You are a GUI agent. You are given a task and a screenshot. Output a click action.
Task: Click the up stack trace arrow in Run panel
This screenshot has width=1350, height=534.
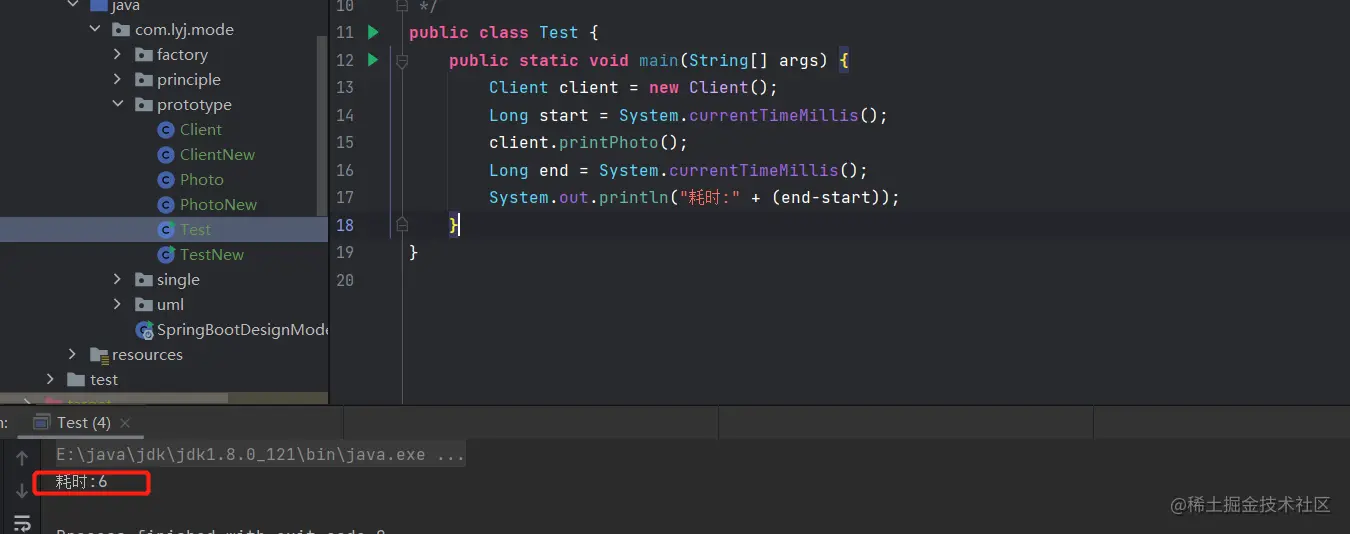tap(22, 458)
